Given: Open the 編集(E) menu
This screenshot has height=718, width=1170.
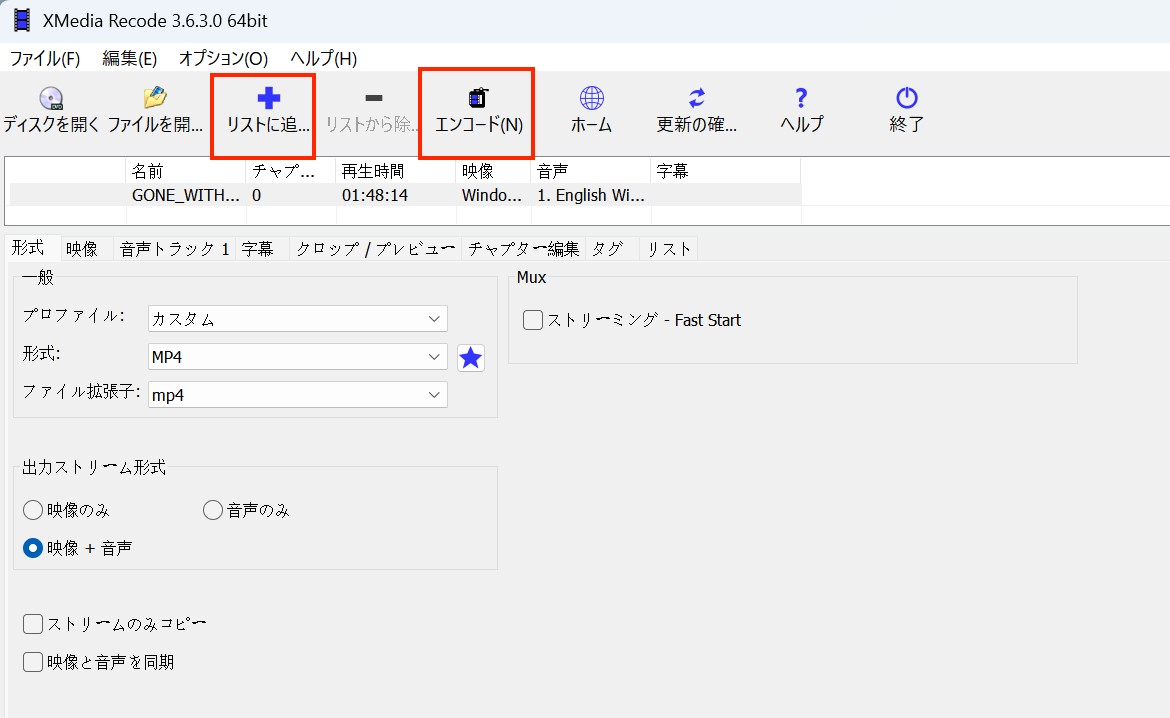Looking at the screenshot, I should (x=130, y=58).
